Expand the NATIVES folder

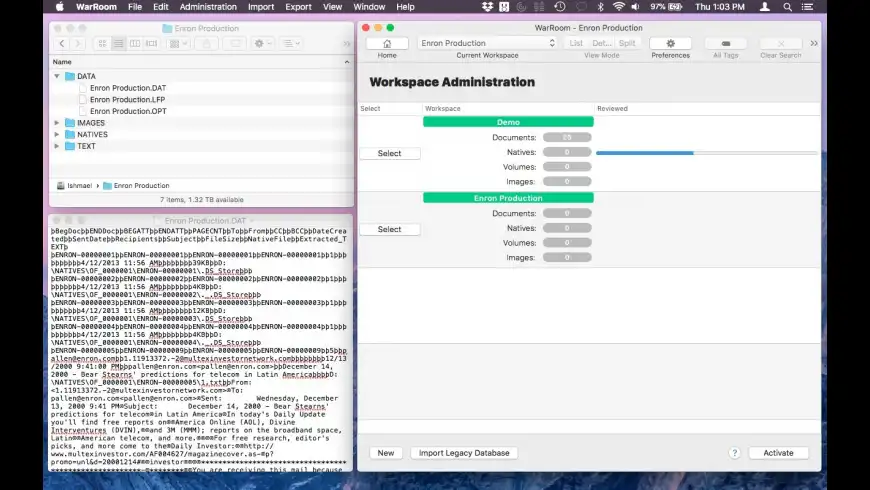[57, 134]
